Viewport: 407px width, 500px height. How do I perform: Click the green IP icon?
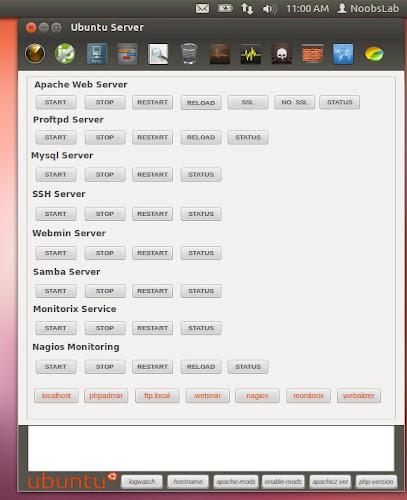click(x=65, y=54)
